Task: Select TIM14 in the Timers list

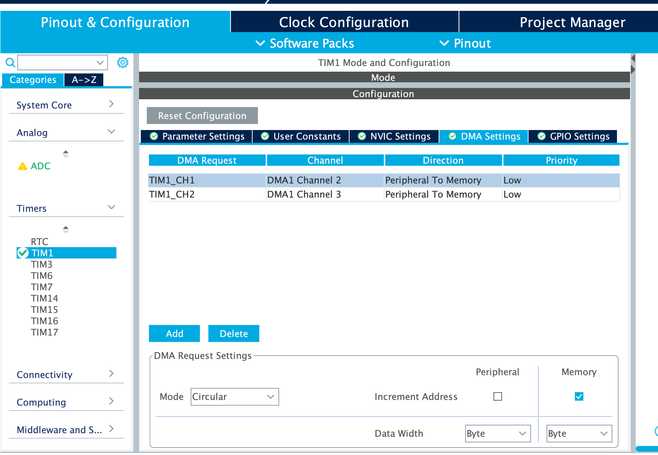Action: 44,298
